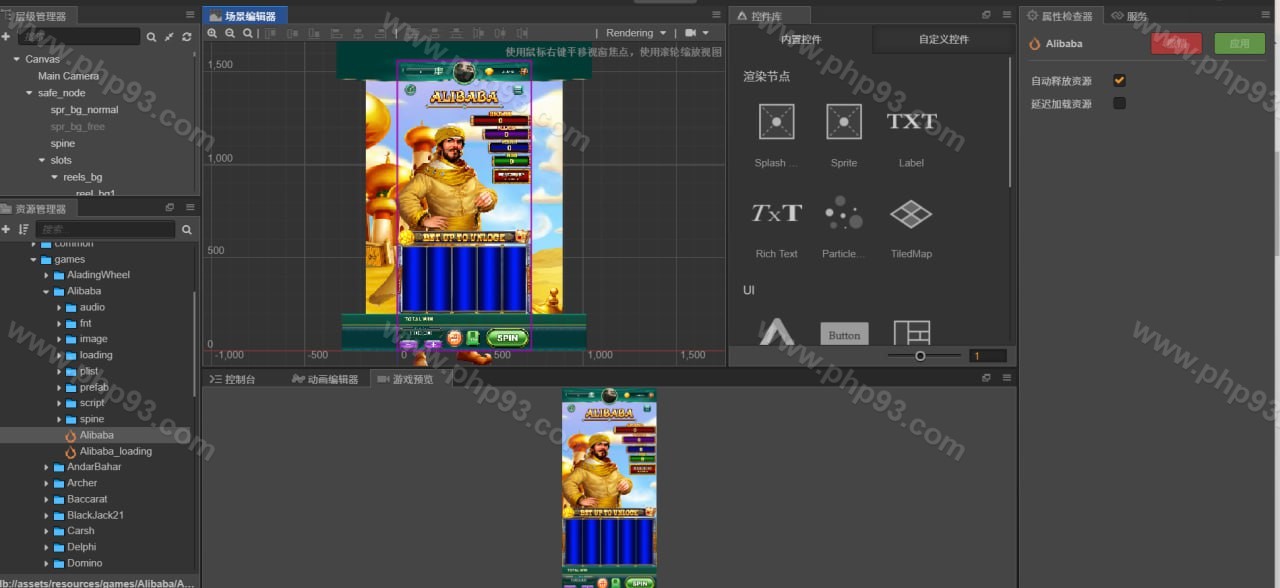Refresh the hierarchy manager tree
The height and width of the screenshot is (588, 1280).
click(186, 37)
